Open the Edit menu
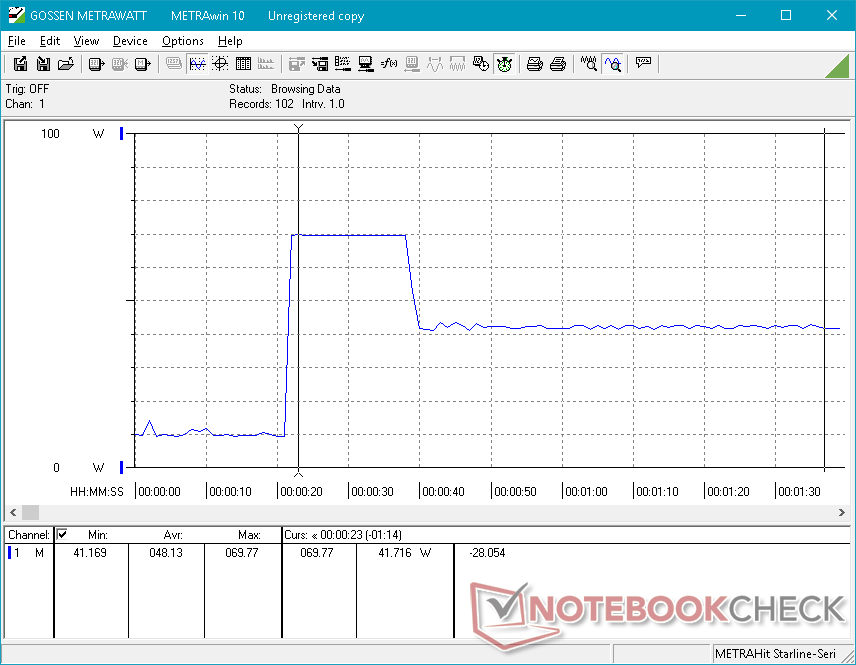Screen dimensions: 856x665 point(50,41)
